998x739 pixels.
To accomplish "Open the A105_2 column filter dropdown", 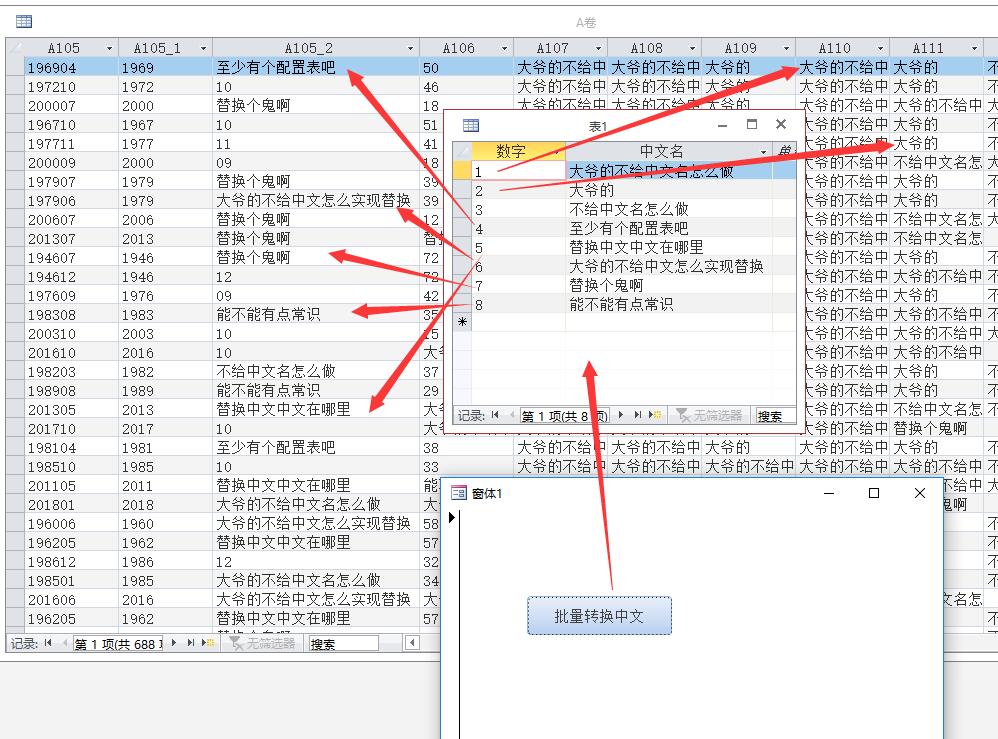I will tap(410, 48).
